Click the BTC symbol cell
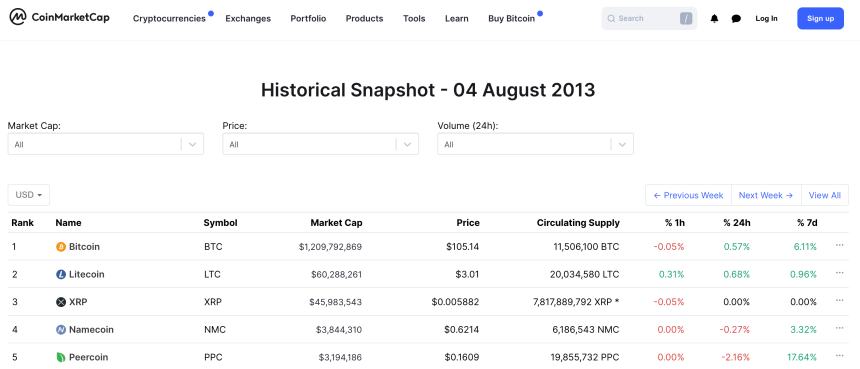Image resolution: width=860 pixels, height=369 pixels. pos(213,247)
